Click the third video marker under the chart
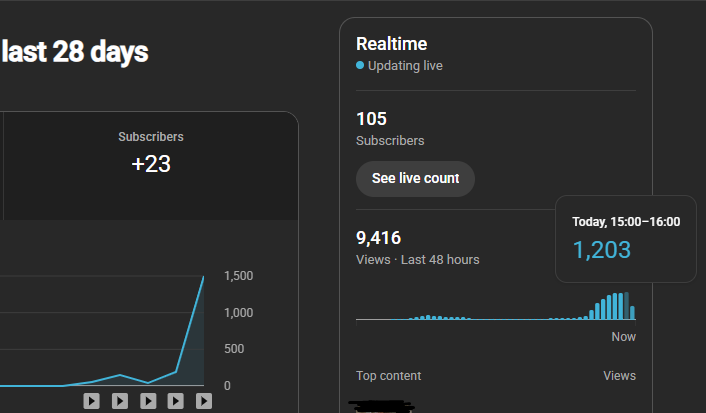Viewport: 706px width, 413px height. [x=148, y=401]
